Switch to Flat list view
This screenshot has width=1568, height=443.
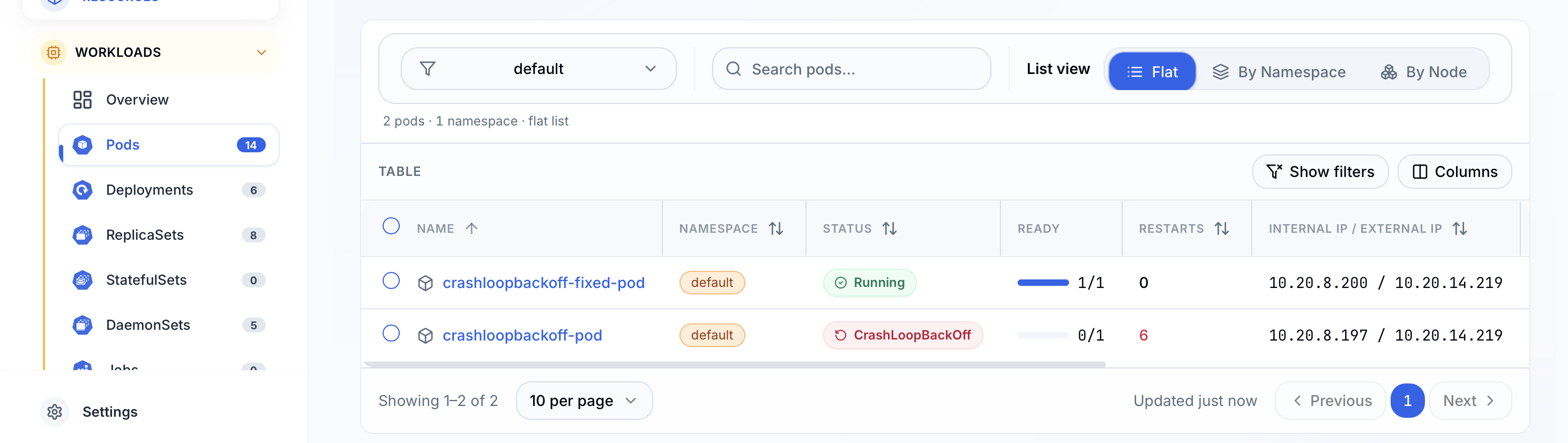click(1152, 72)
